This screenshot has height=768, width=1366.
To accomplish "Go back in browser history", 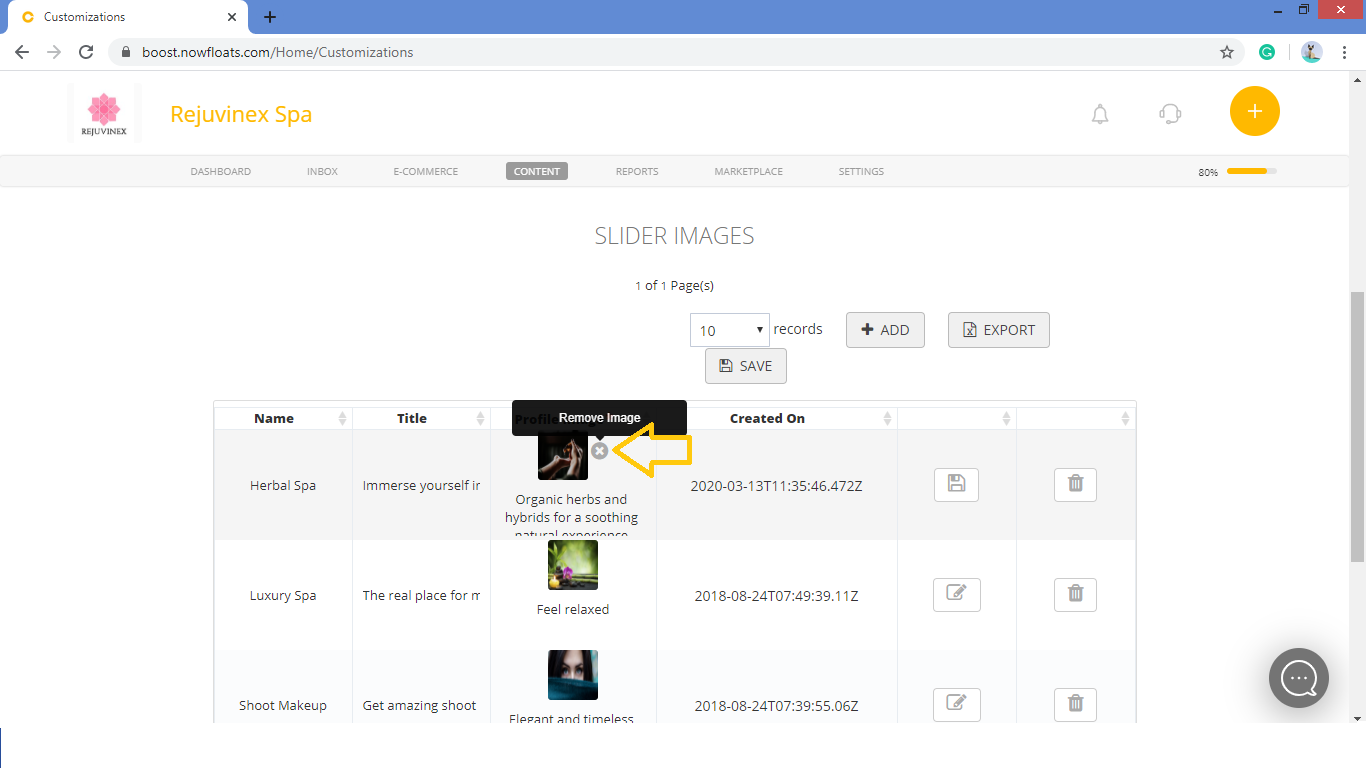I will (22, 52).
